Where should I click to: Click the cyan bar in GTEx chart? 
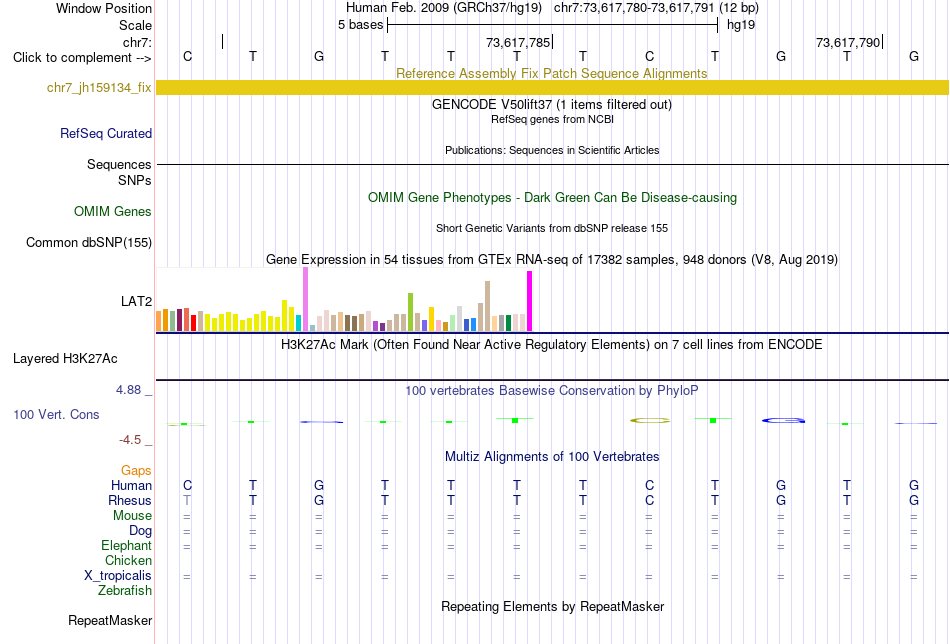coord(299,323)
